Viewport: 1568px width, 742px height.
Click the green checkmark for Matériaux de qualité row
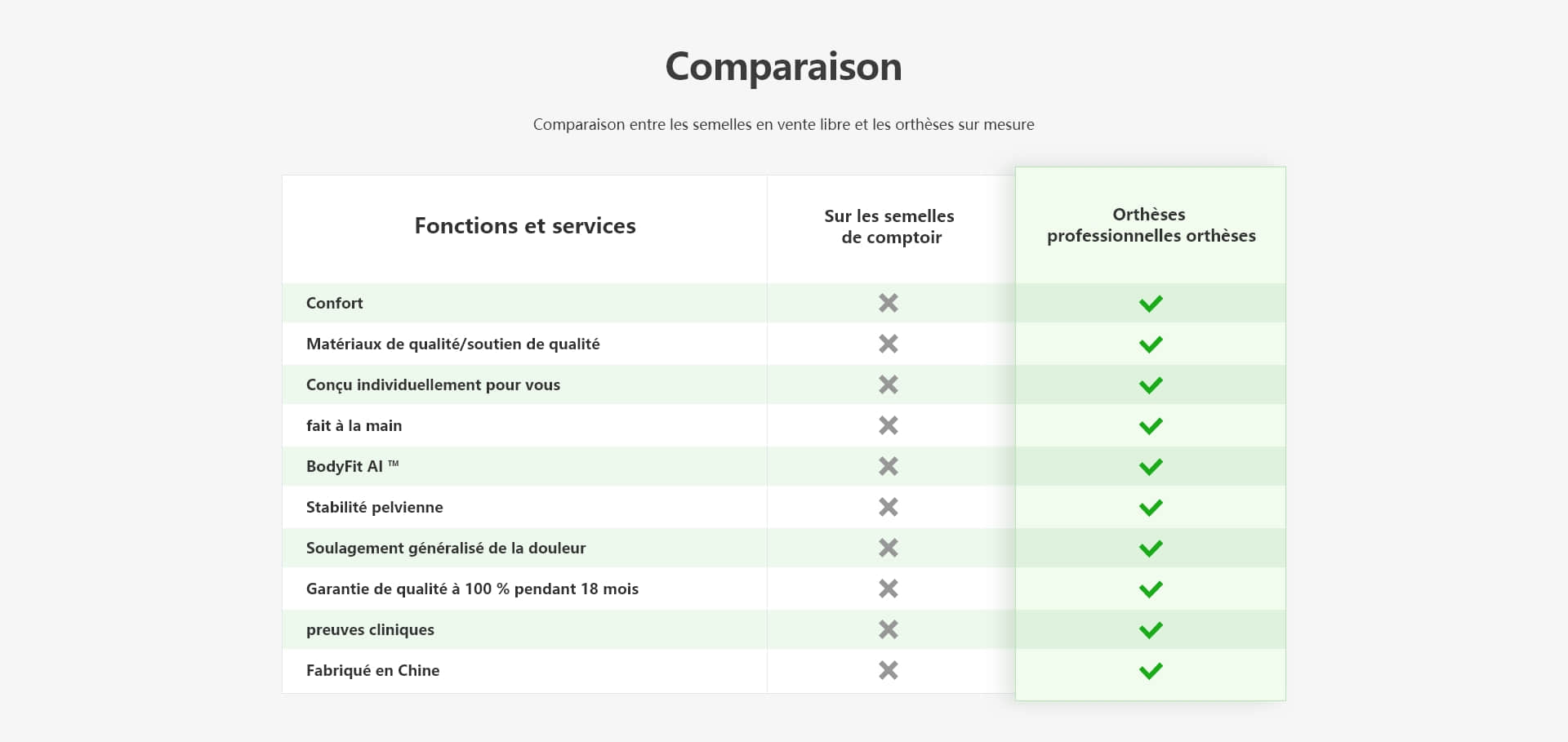click(x=1151, y=344)
